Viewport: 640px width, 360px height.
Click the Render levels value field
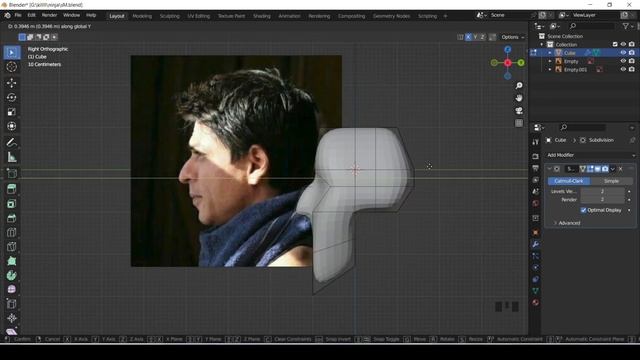602,200
